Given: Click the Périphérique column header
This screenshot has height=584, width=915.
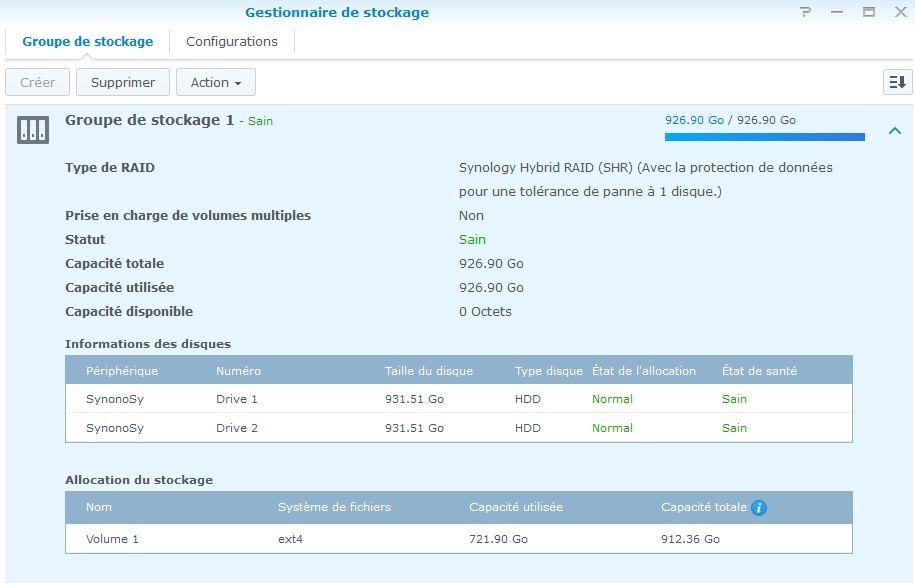Looking at the screenshot, I should 122,371.
